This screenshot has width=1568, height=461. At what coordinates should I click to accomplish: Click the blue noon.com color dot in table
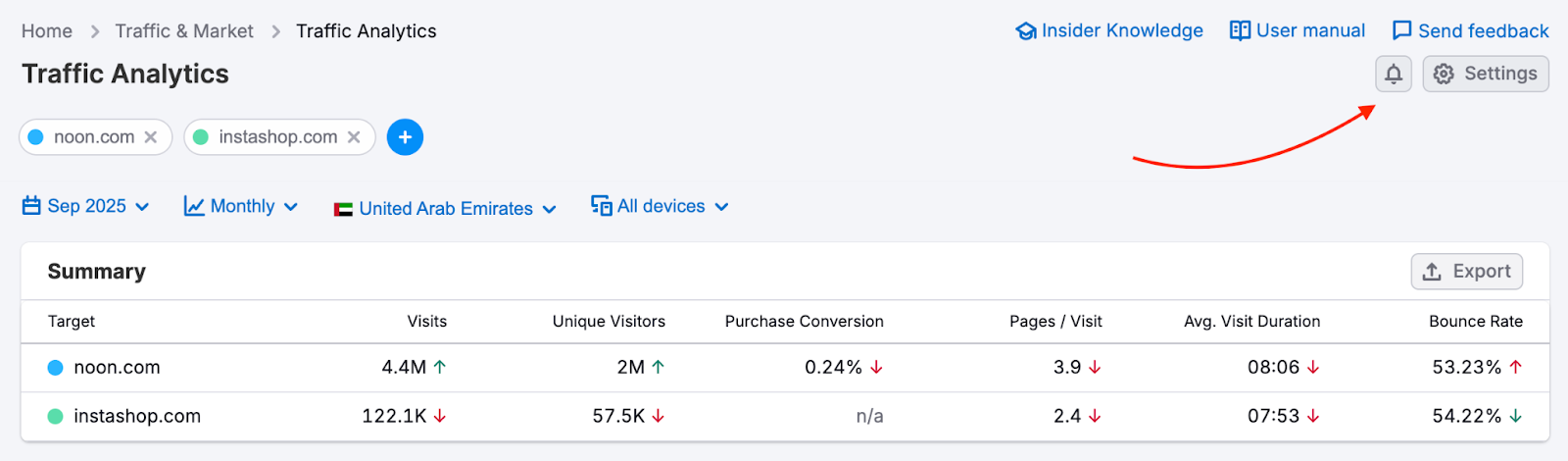point(56,368)
